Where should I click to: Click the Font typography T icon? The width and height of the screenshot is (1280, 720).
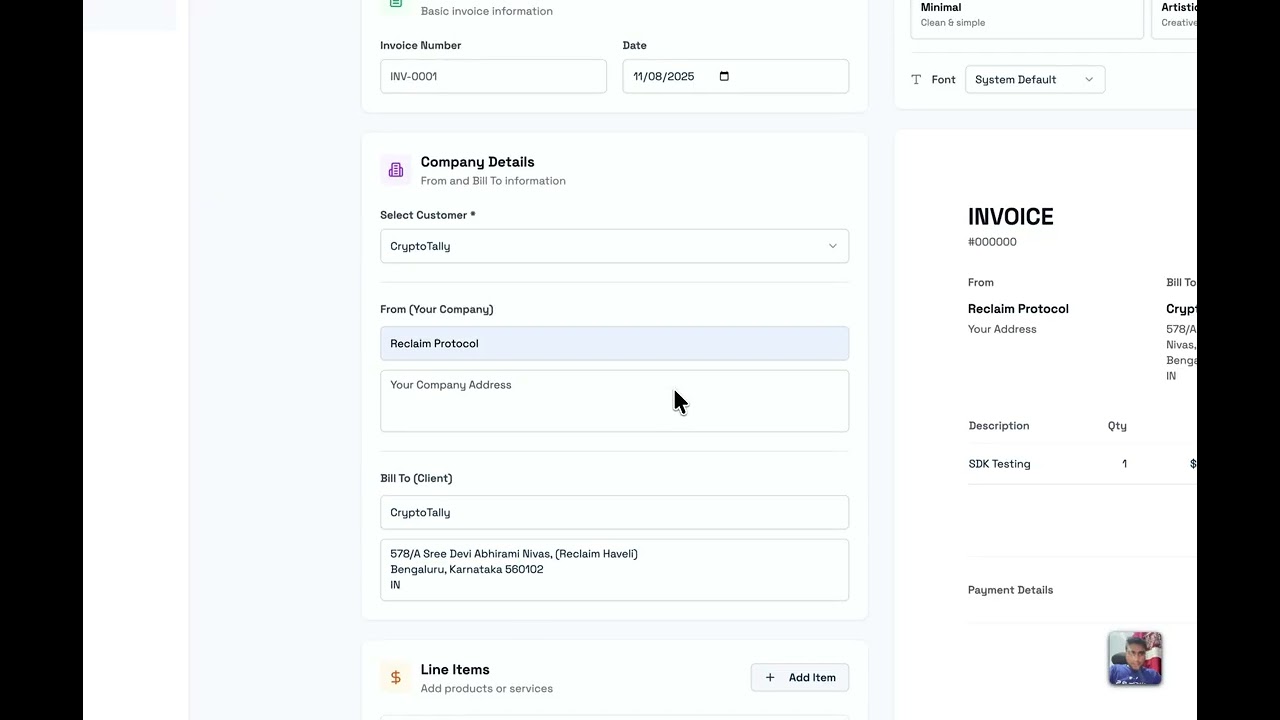click(916, 80)
